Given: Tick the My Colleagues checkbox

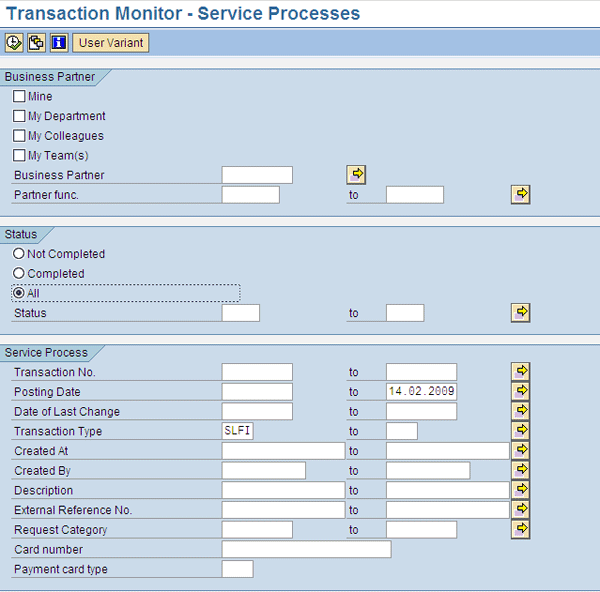Looking at the screenshot, I should pyautogui.click(x=19, y=136).
